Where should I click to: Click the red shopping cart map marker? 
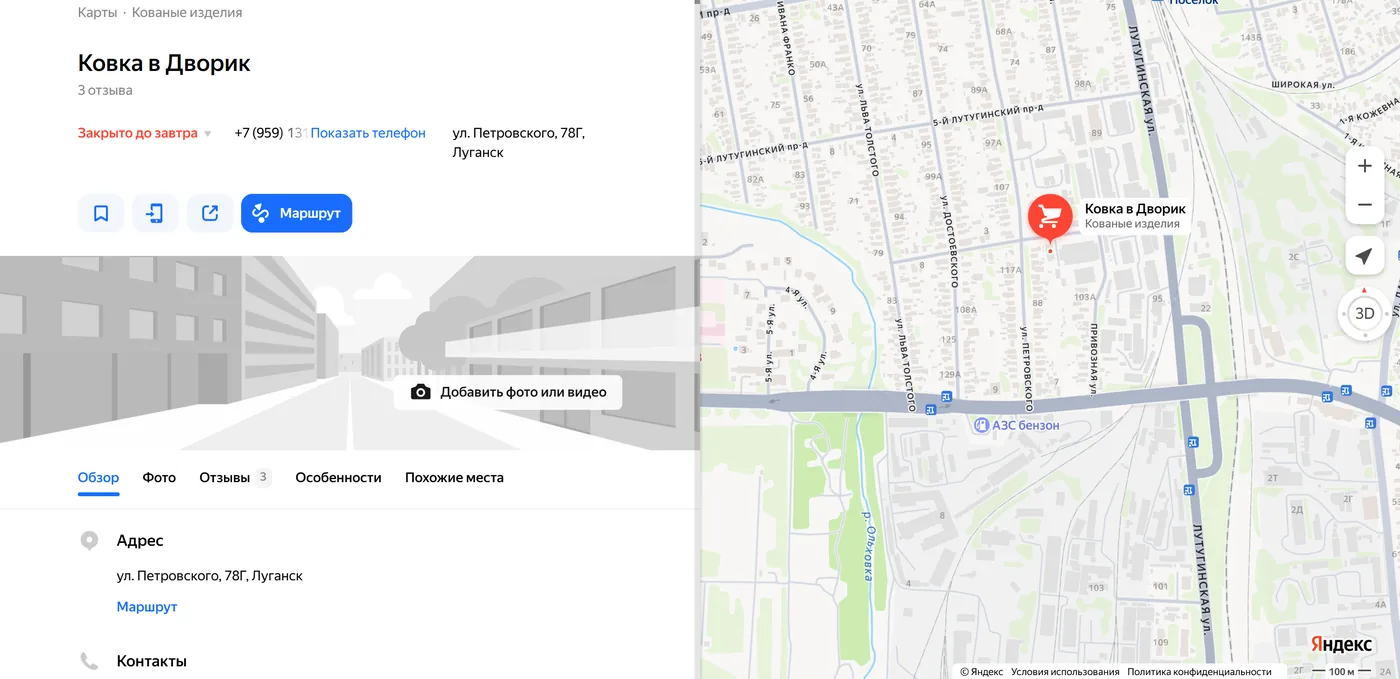1050,216
